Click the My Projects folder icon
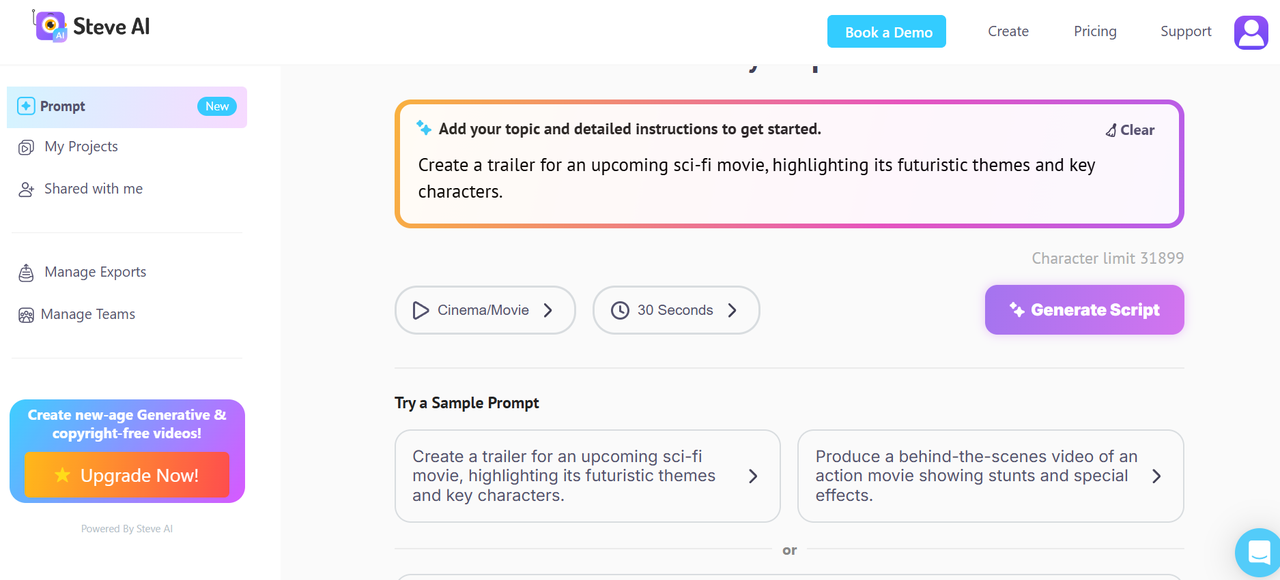The width and height of the screenshot is (1280, 580). pyautogui.click(x=27, y=147)
